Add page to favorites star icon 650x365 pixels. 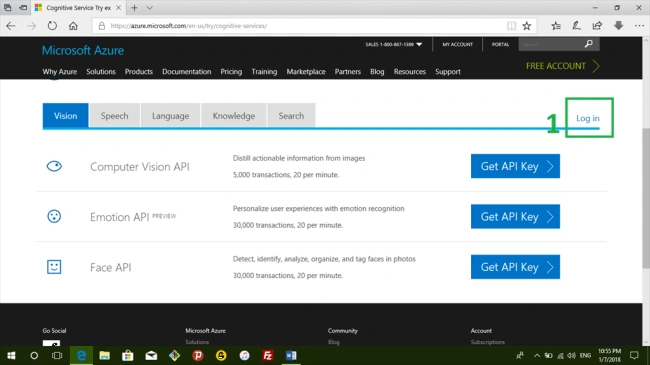tap(527, 26)
